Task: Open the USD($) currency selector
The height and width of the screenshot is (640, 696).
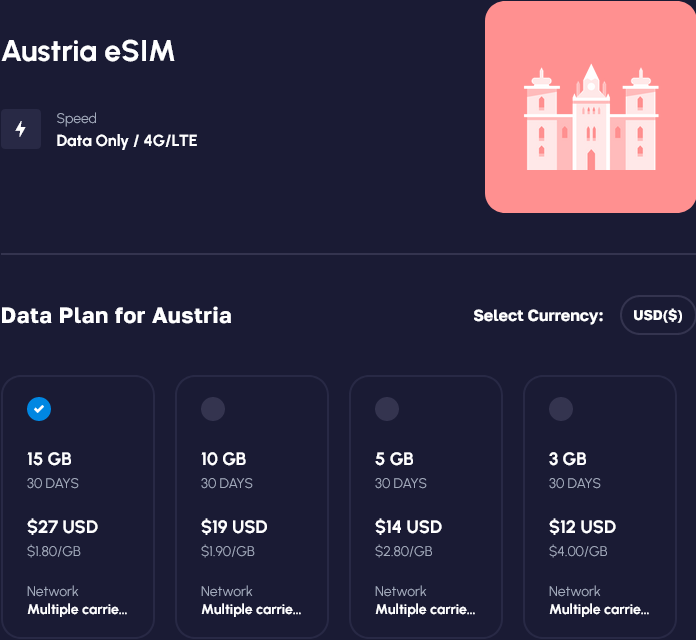Action: (658, 316)
